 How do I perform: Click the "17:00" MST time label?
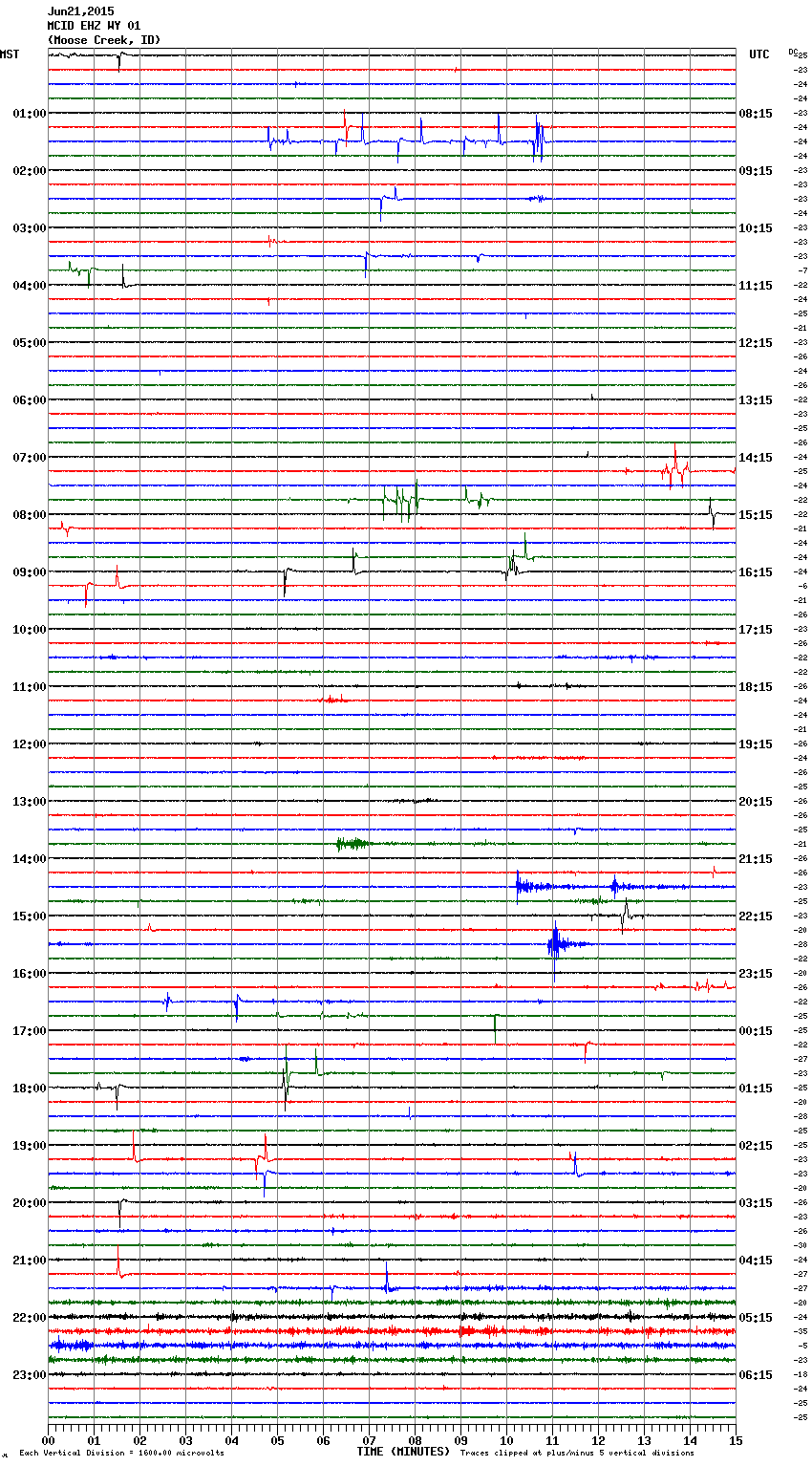tap(30, 1031)
